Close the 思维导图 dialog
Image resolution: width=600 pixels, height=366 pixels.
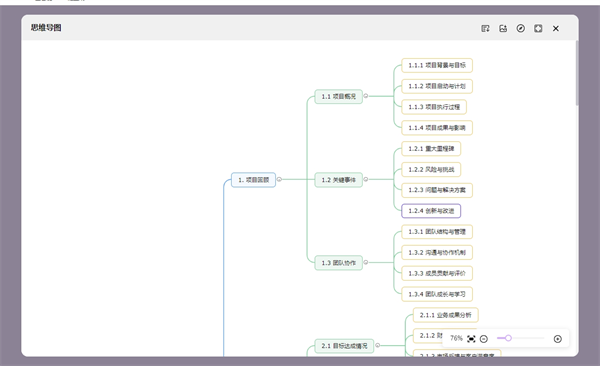(x=556, y=28)
